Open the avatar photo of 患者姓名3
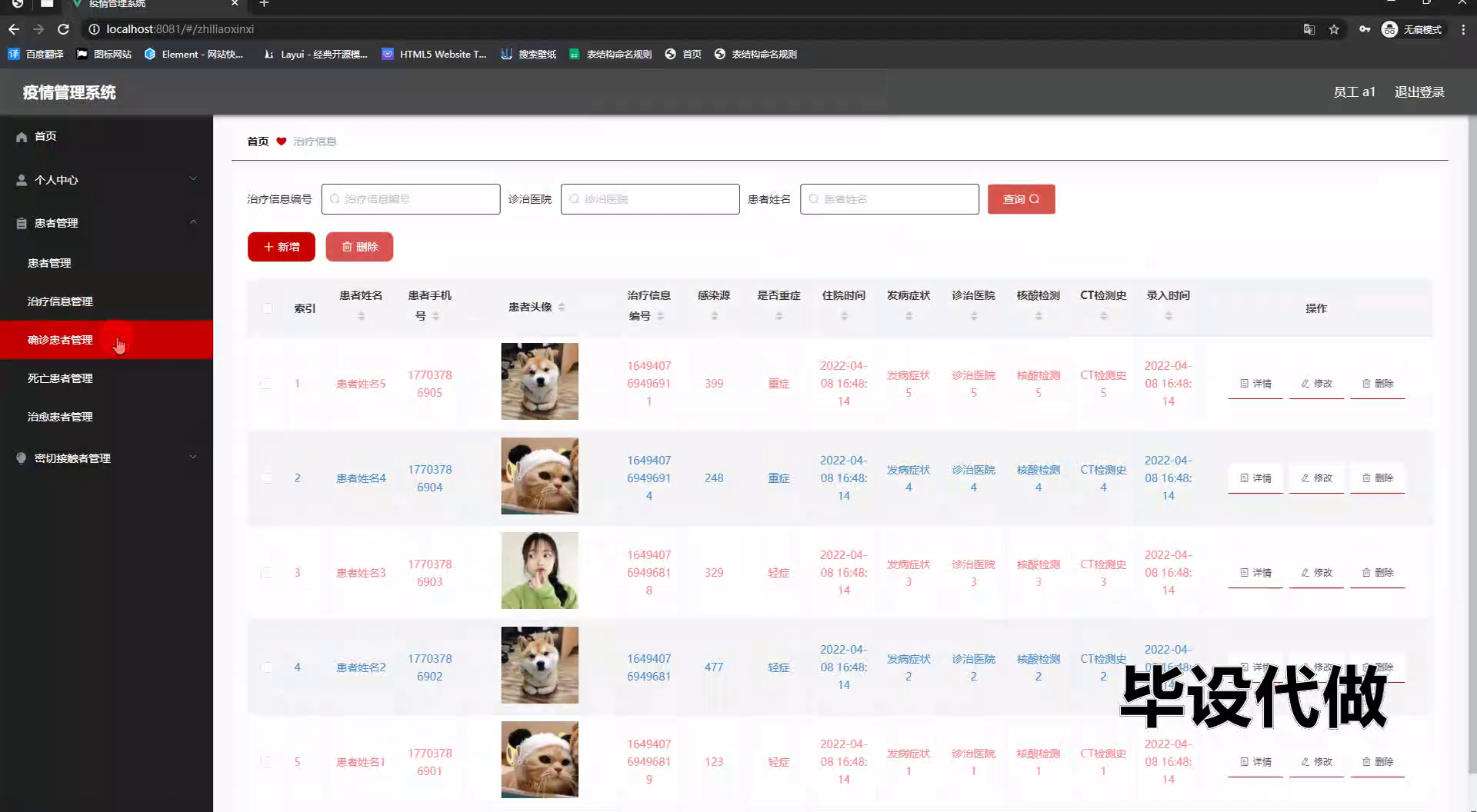 coord(539,571)
